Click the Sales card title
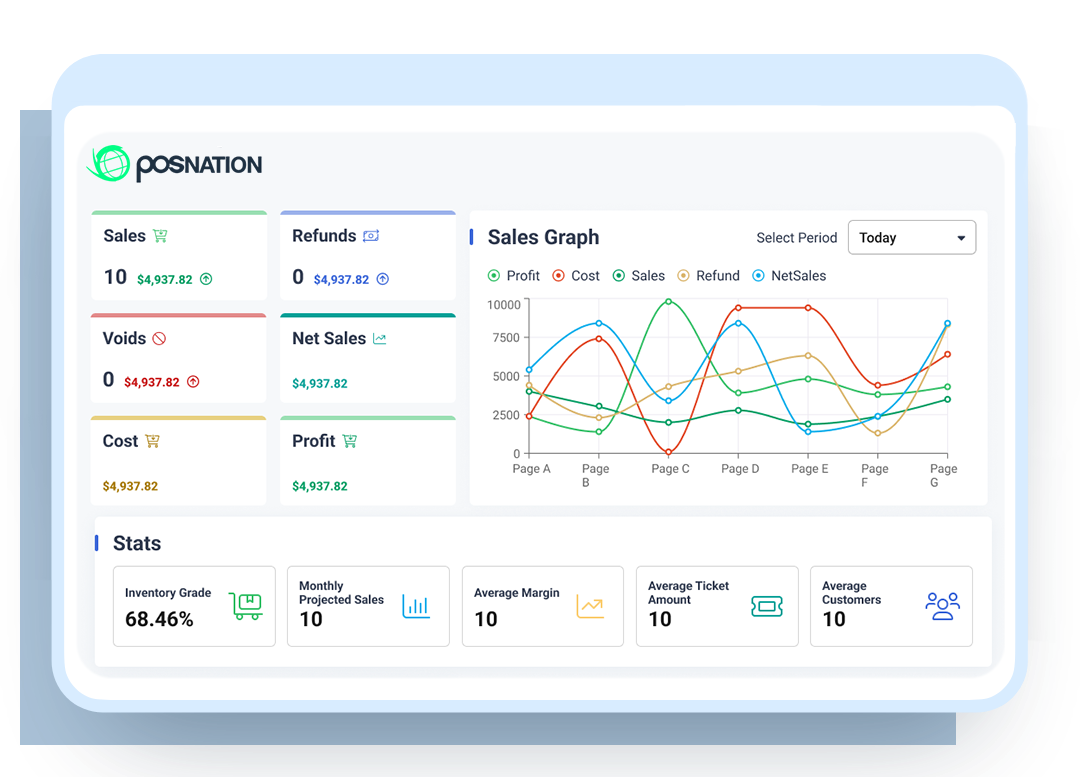The width and height of the screenshot is (1080, 777). click(x=125, y=236)
